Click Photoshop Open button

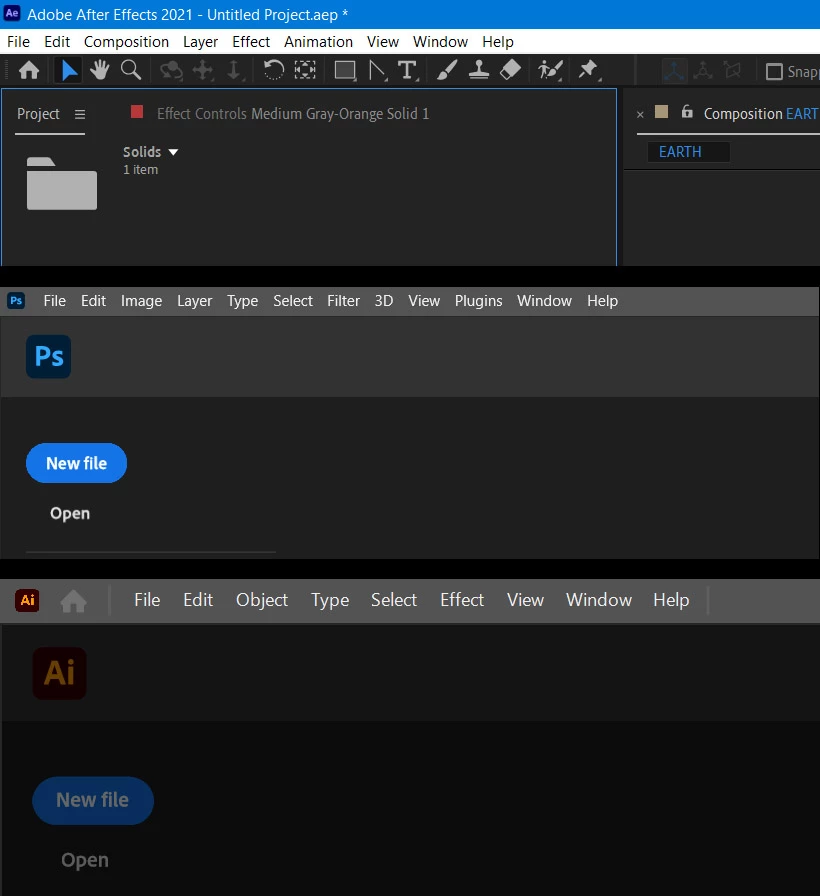coord(70,514)
